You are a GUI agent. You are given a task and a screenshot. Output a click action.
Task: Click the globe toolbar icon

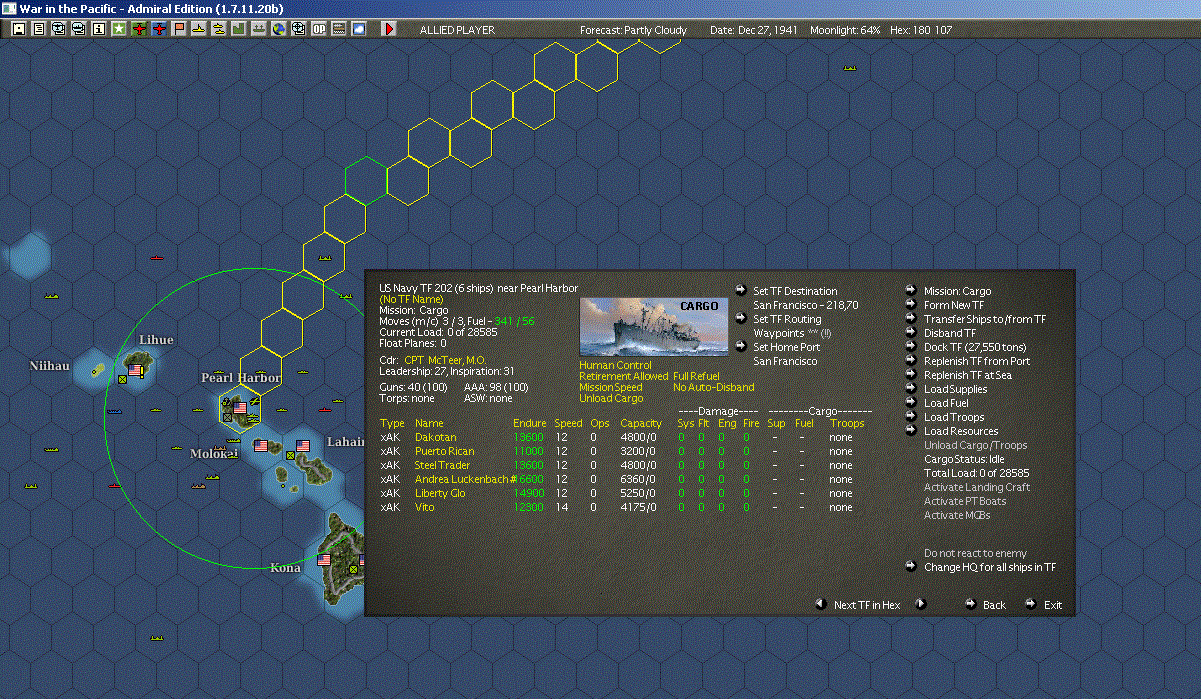point(278,29)
